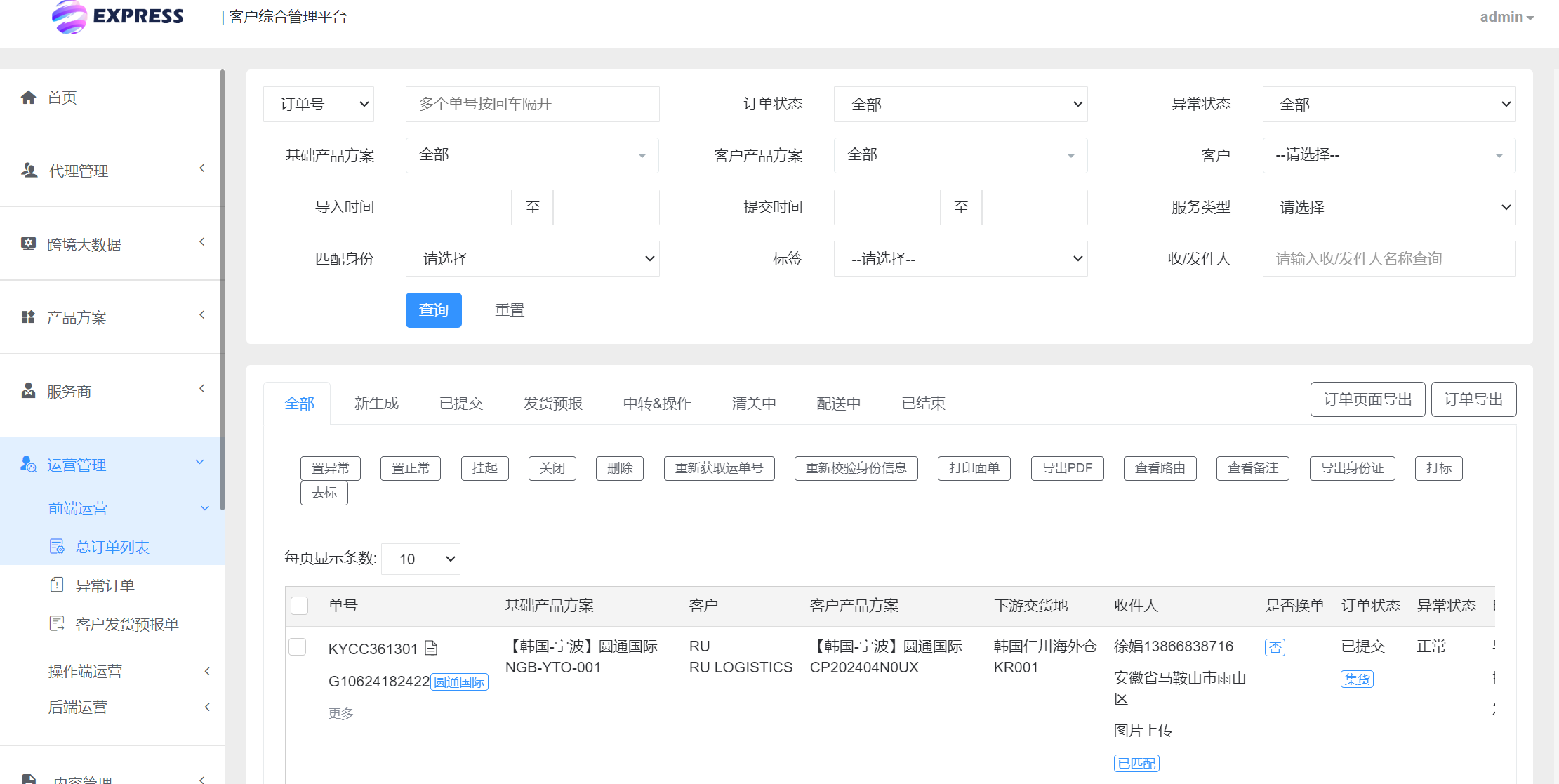Image resolution: width=1559 pixels, height=784 pixels.
Task: Click the 查询 search button
Action: coord(434,310)
